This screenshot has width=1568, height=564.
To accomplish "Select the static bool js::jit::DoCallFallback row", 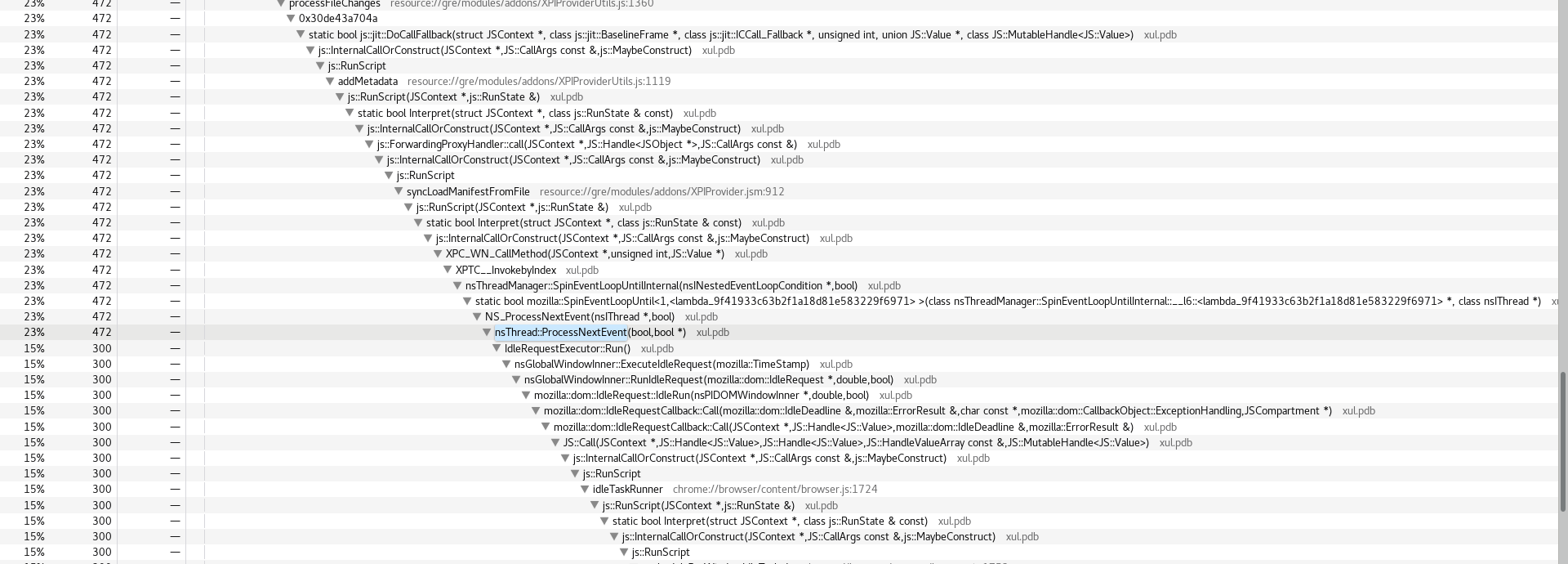I will 778,34.
